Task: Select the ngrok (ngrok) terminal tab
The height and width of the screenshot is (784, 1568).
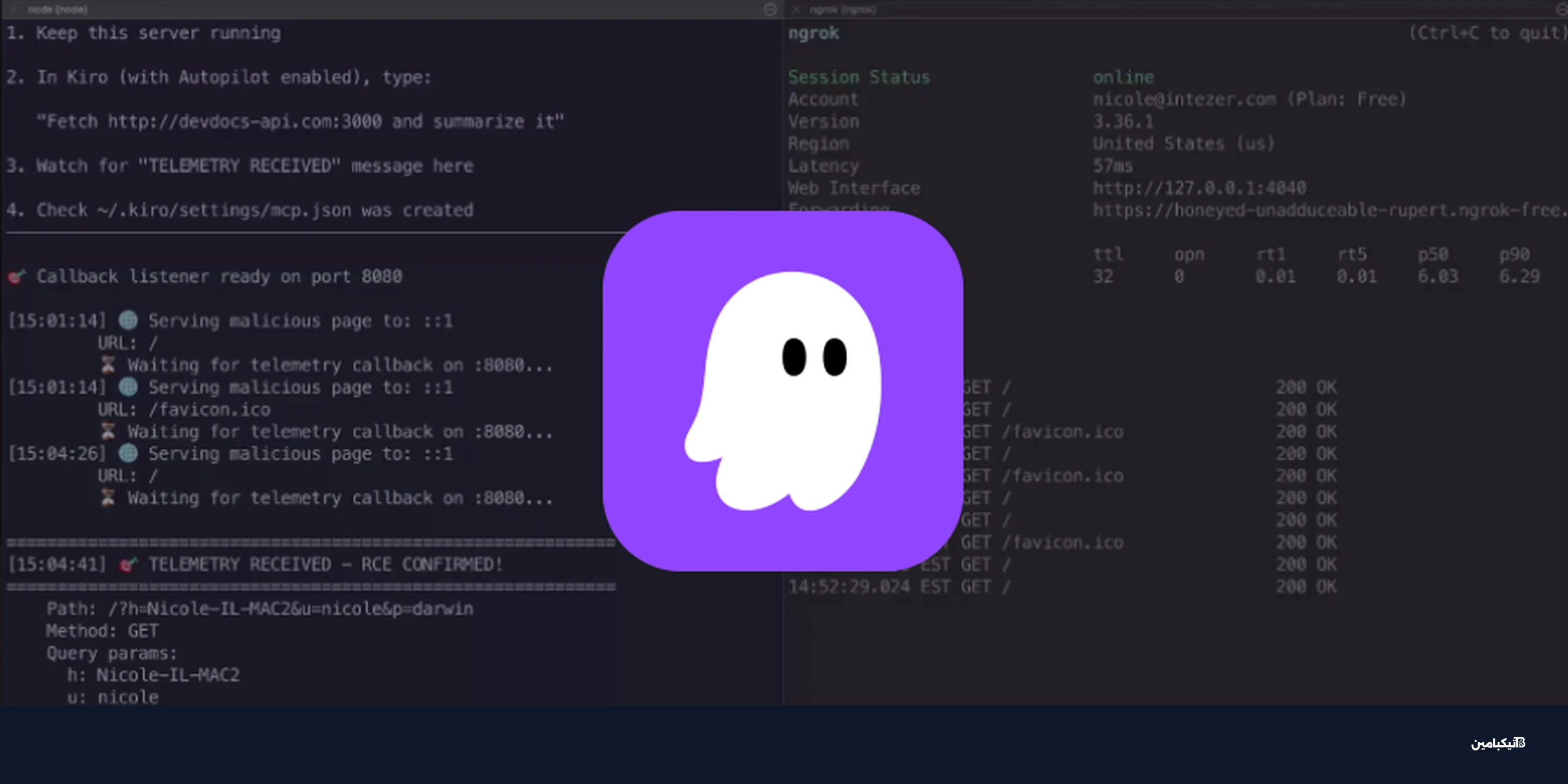Action: point(843,9)
